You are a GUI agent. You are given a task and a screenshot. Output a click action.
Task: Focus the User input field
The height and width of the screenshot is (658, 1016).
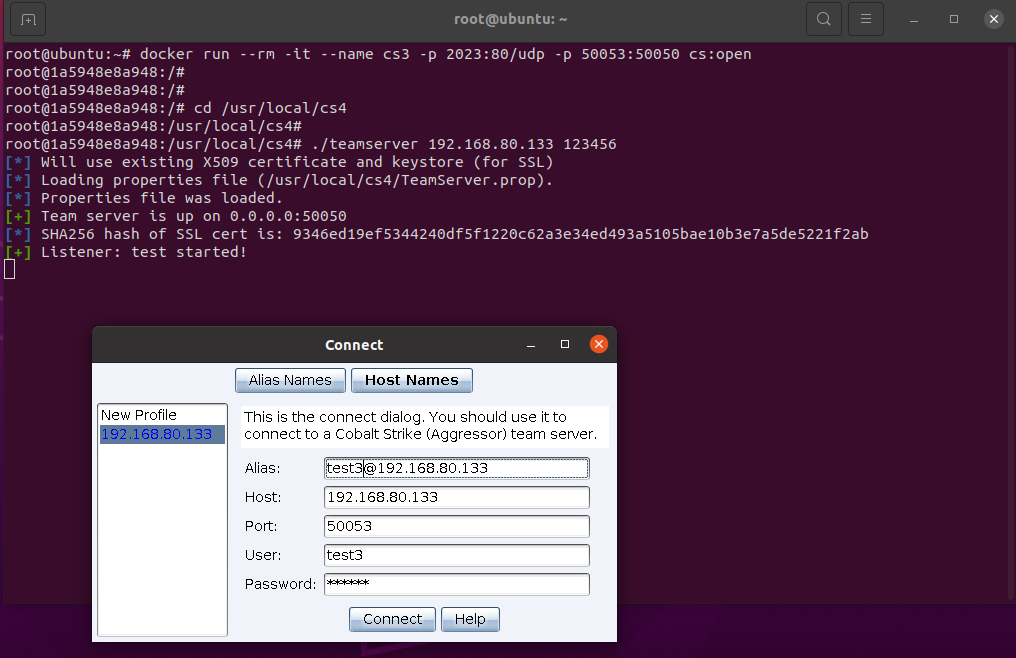click(x=457, y=556)
